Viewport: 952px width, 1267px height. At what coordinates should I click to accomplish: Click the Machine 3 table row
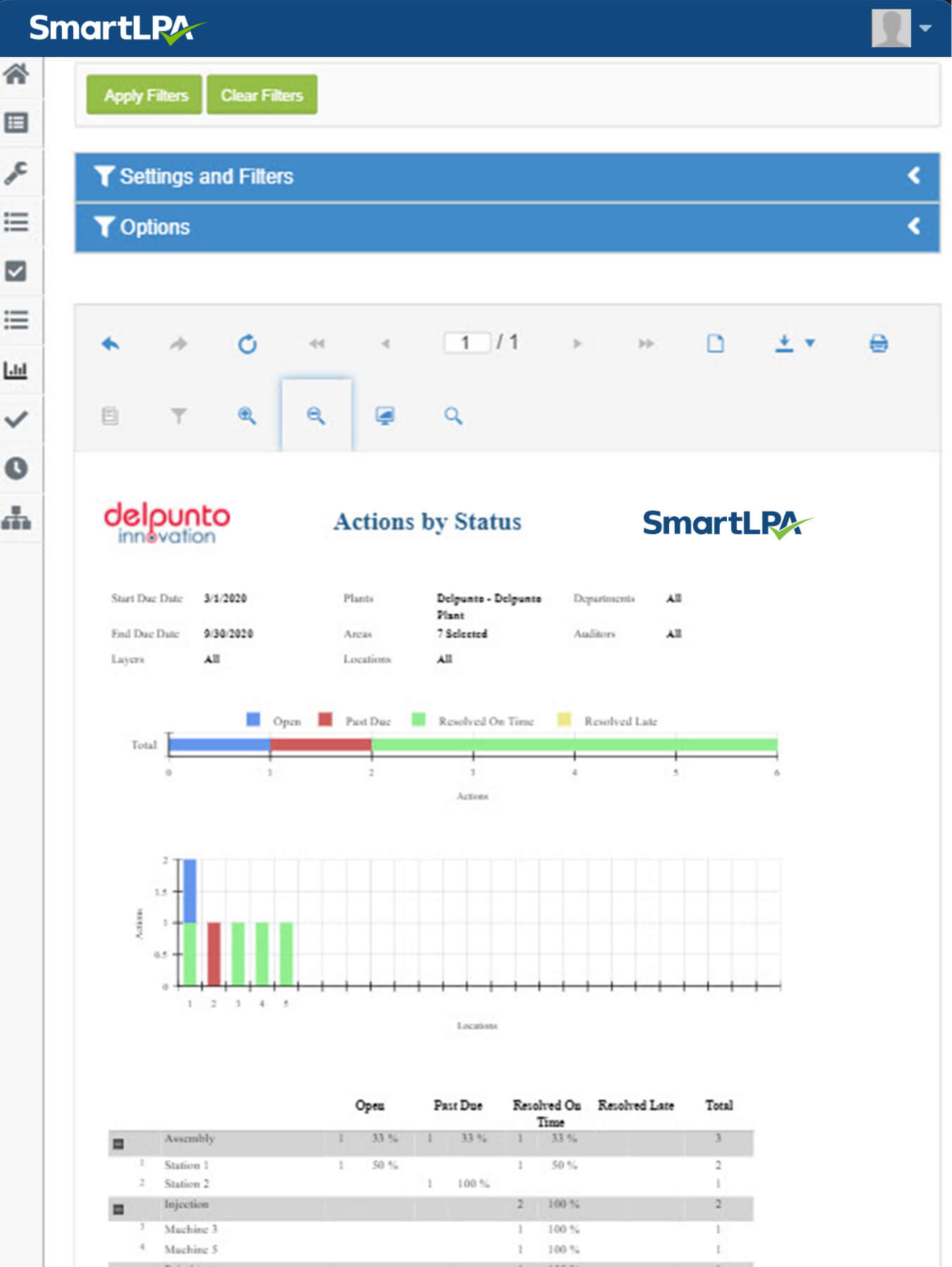(x=431, y=1229)
